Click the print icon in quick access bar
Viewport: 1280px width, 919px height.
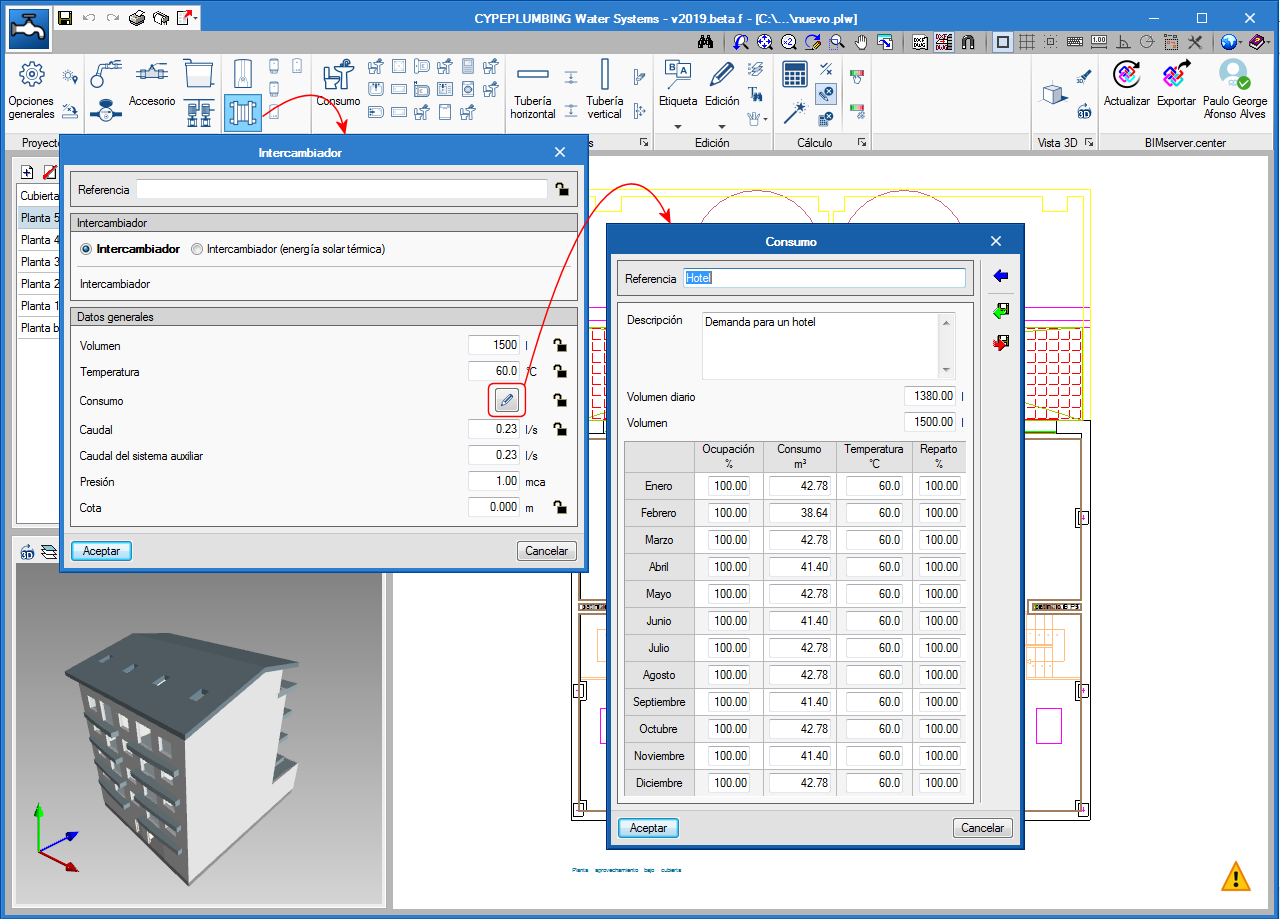[138, 18]
